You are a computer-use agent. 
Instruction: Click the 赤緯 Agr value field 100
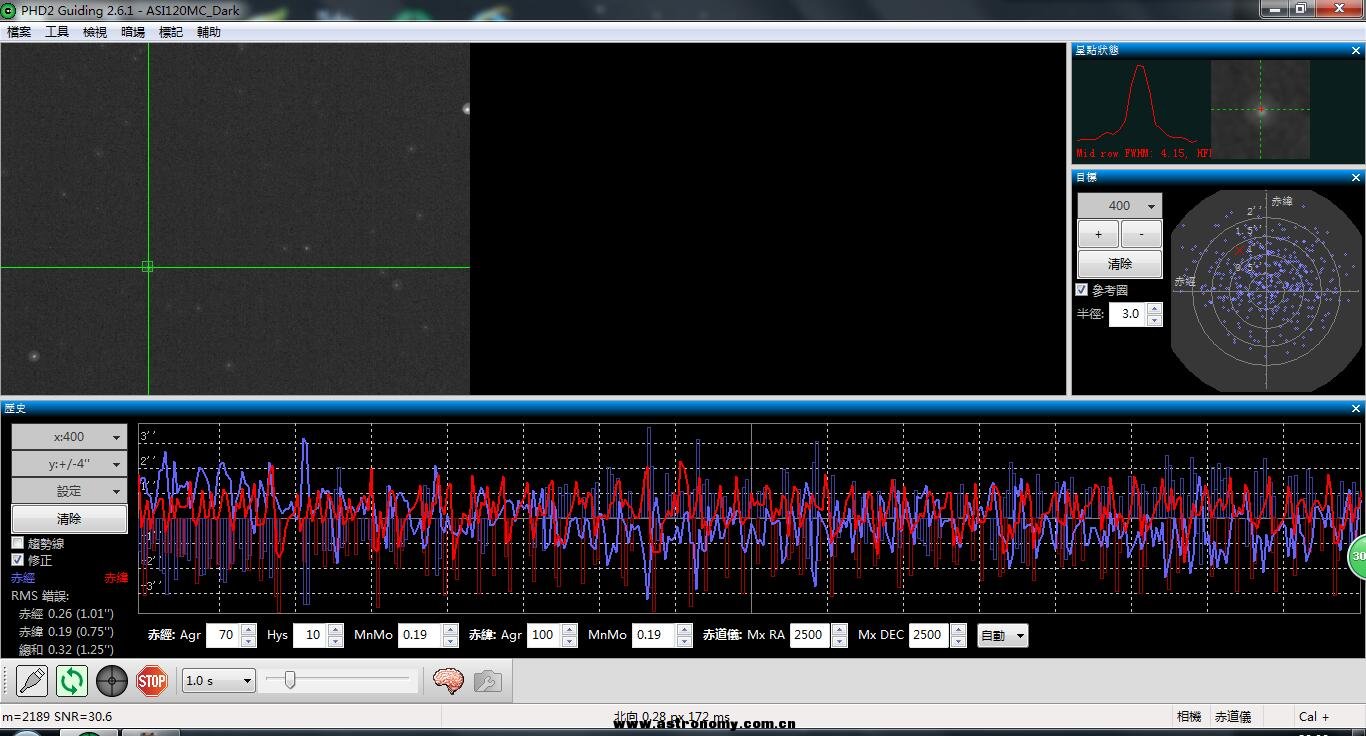[x=544, y=635]
